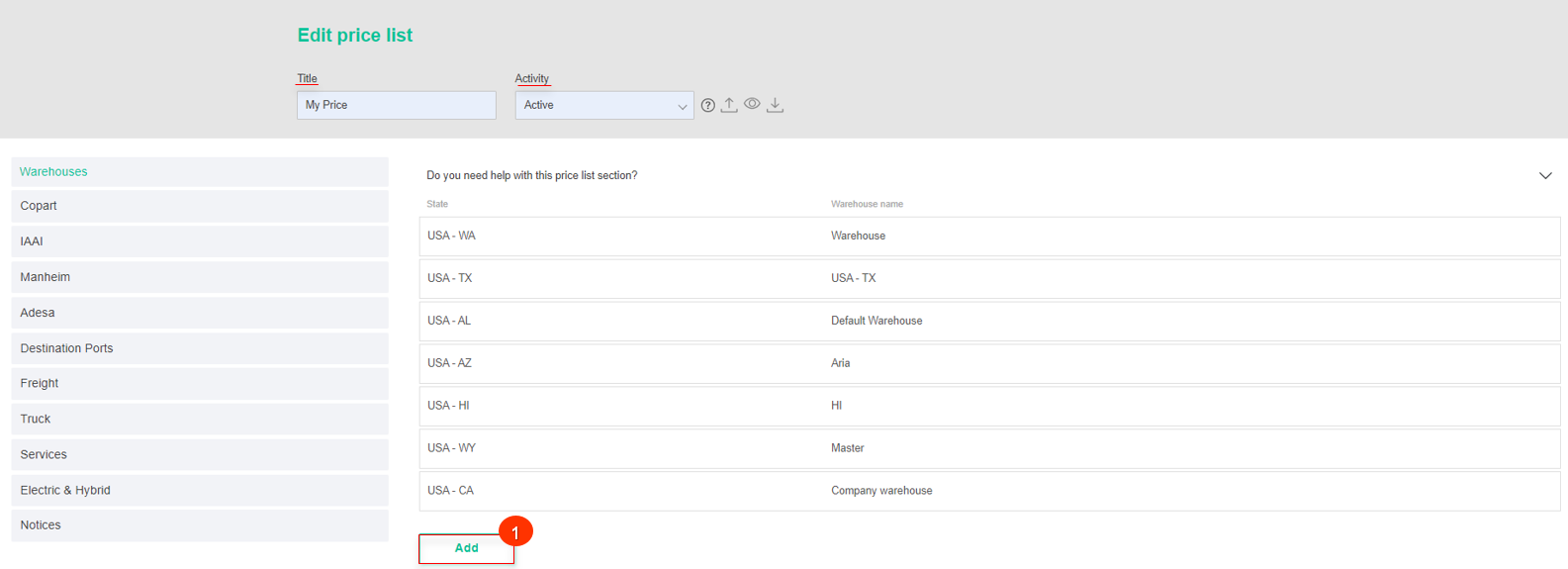Click the help question mark icon

(x=708, y=105)
